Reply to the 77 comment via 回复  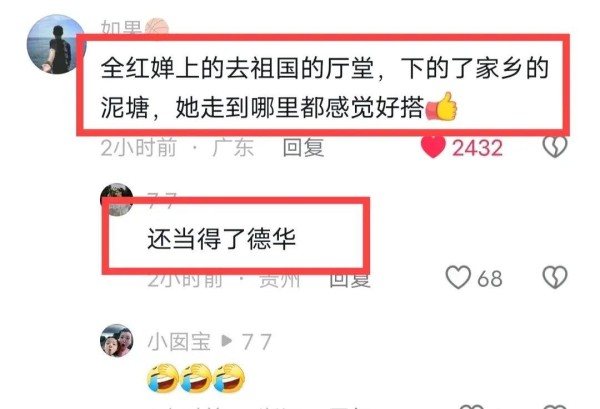pyautogui.click(x=350, y=280)
